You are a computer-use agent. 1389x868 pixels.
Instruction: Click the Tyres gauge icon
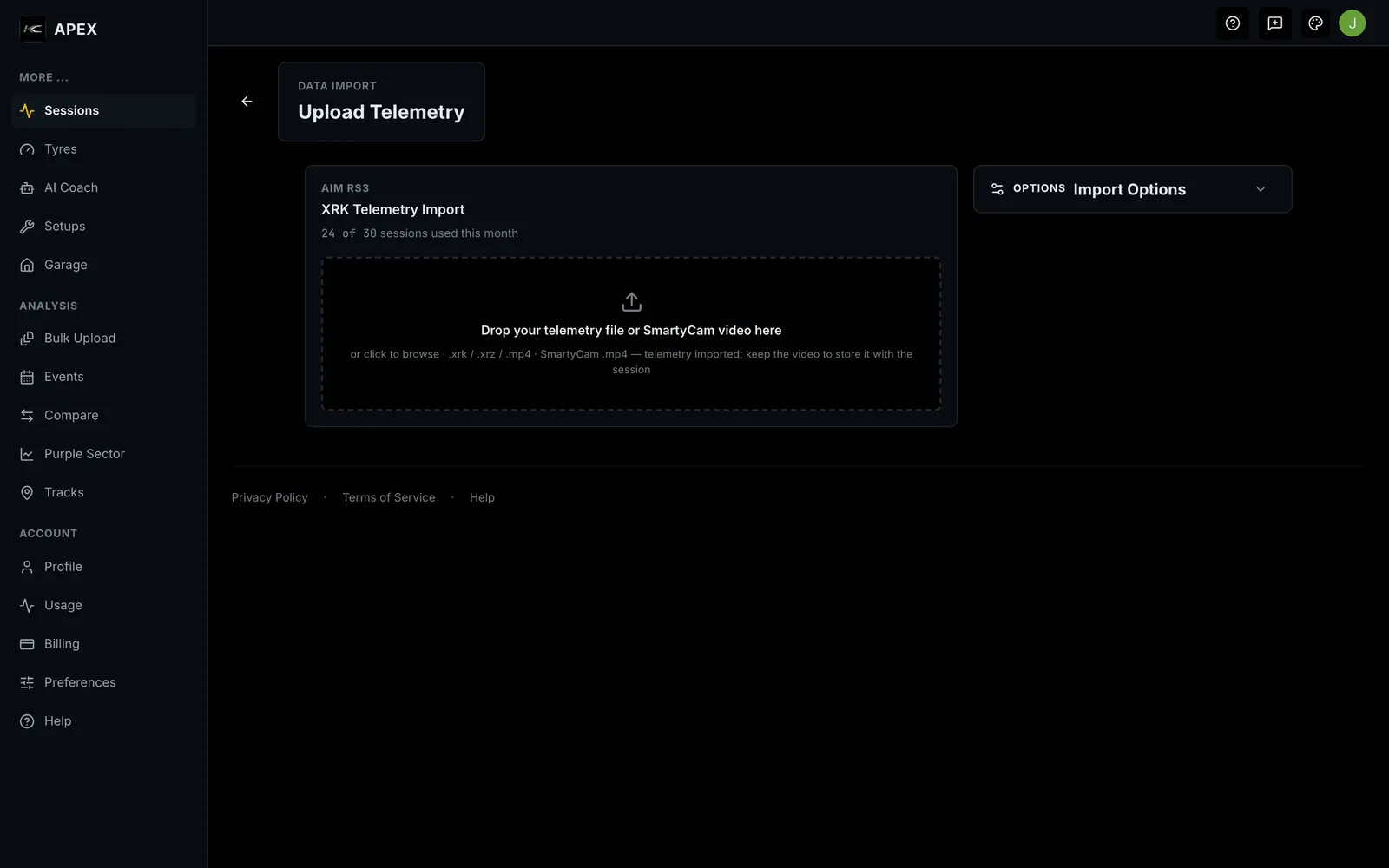pyautogui.click(x=27, y=149)
